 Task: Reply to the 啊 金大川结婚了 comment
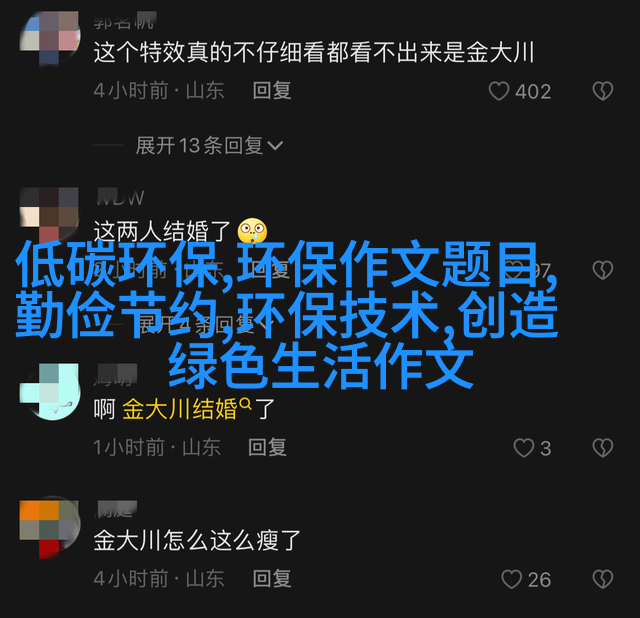pyautogui.click(x=267, y=447)
